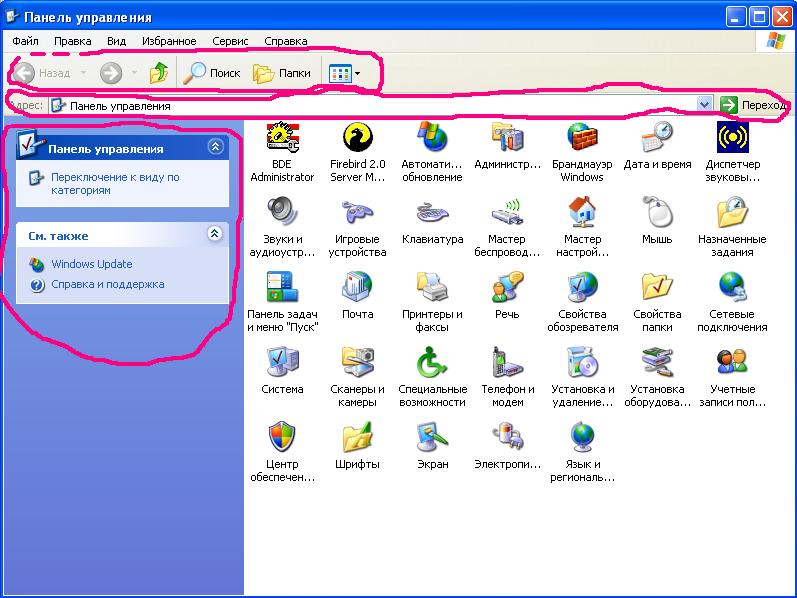Collapse the Панель управления side panel
The image size is (797, 598).
215,147
